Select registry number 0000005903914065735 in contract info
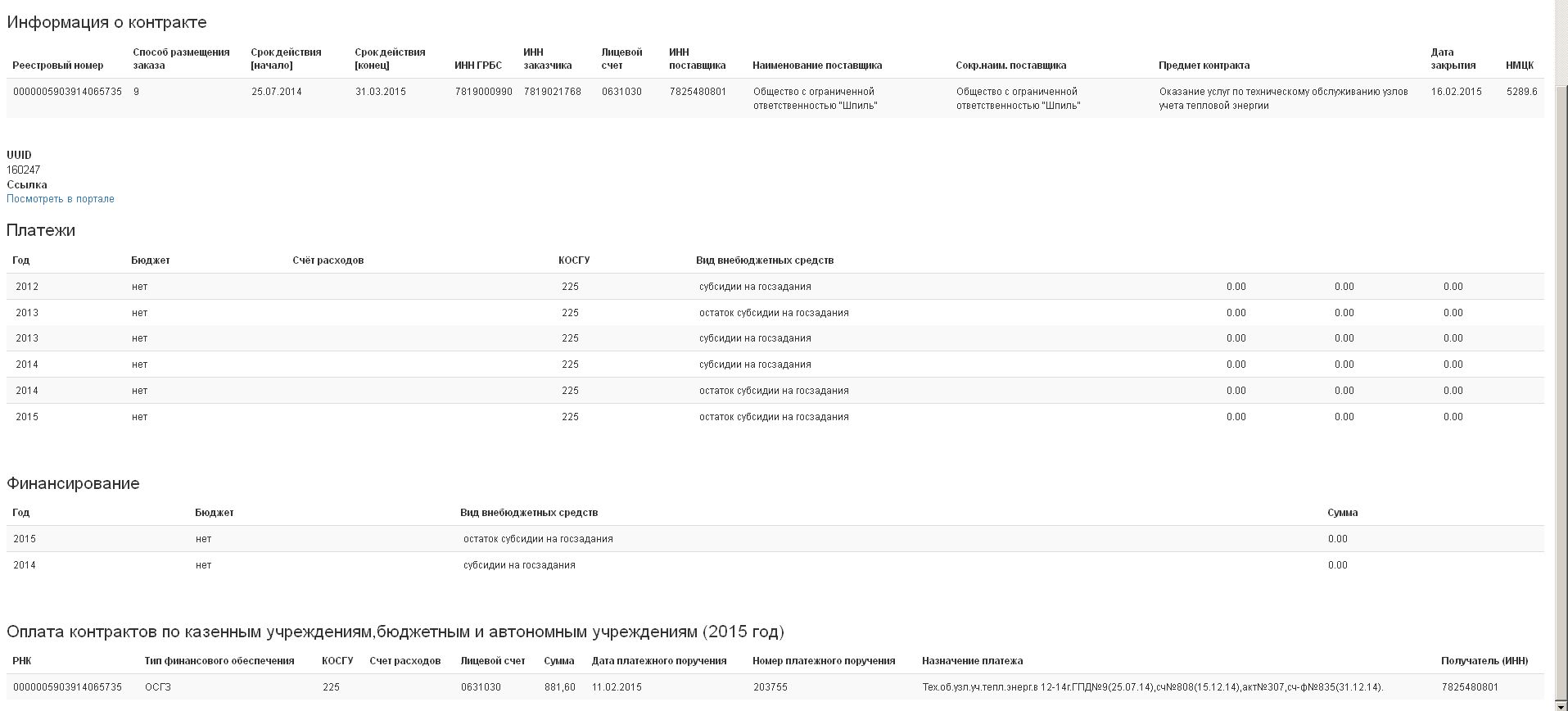 point(67,92)
